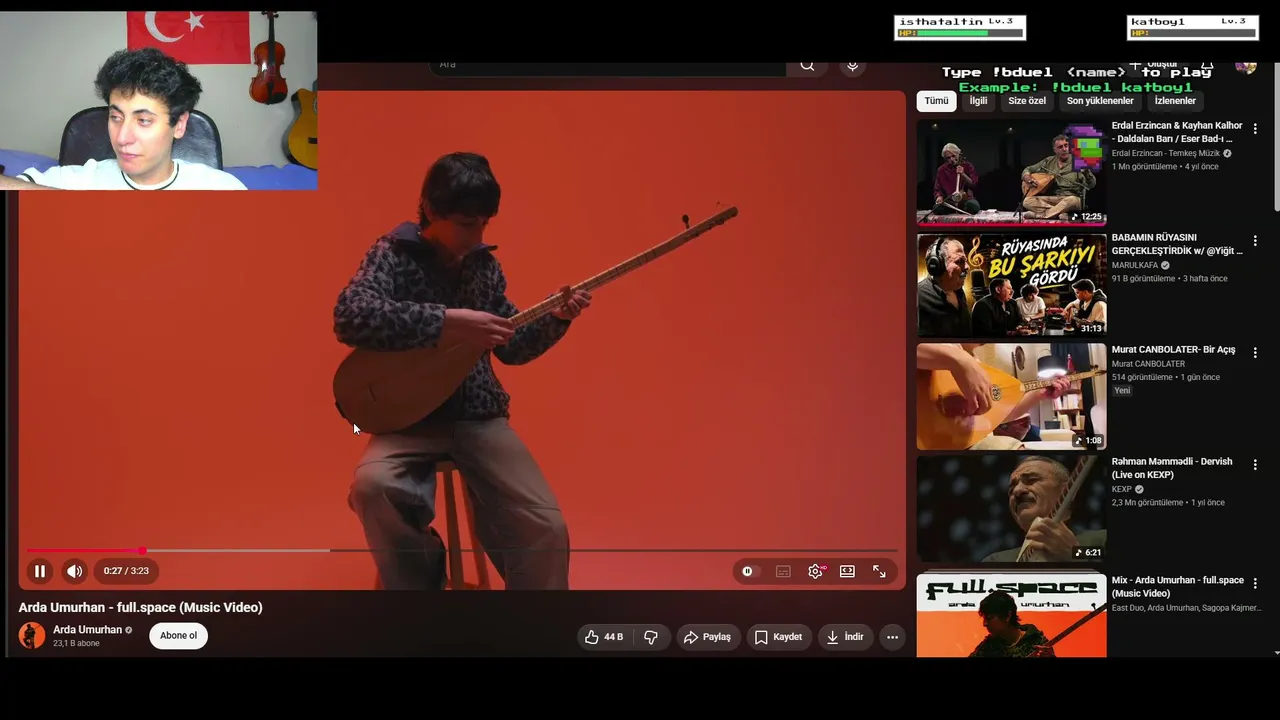Click the Oluştur create button

[1154, 66]
